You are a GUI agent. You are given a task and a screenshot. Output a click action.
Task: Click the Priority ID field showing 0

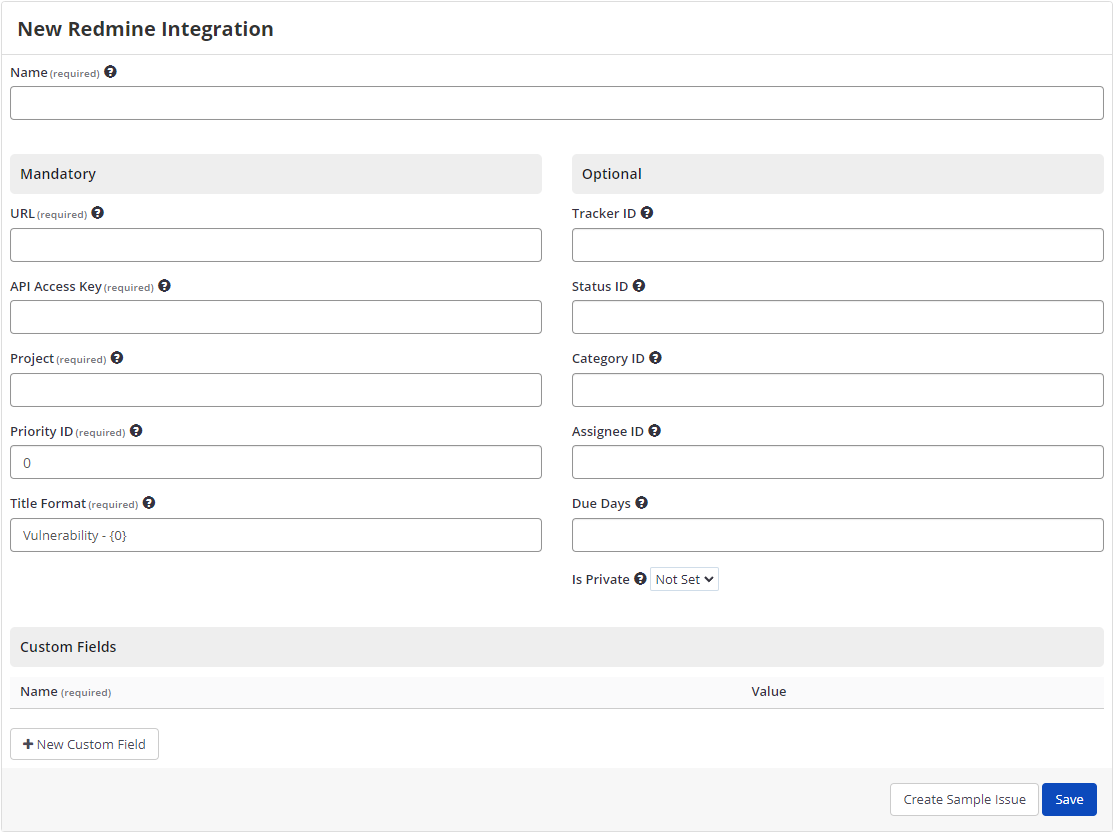pyautogui.click(x=276, y=461)
